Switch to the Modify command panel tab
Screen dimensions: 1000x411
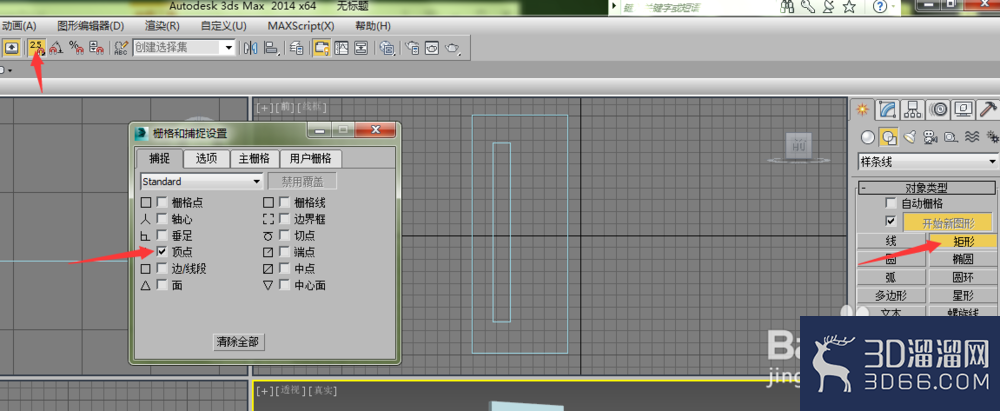pos(888,110)
